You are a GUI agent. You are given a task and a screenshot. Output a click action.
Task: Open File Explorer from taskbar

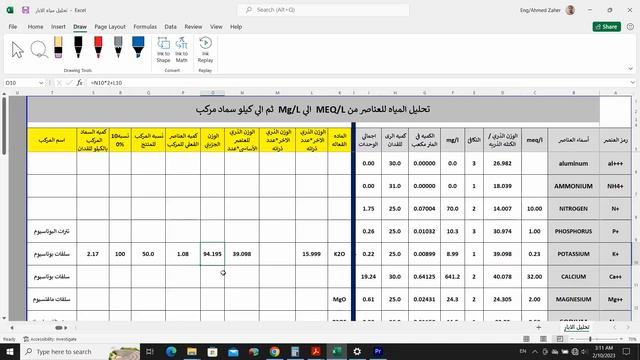tap(192, 351)
